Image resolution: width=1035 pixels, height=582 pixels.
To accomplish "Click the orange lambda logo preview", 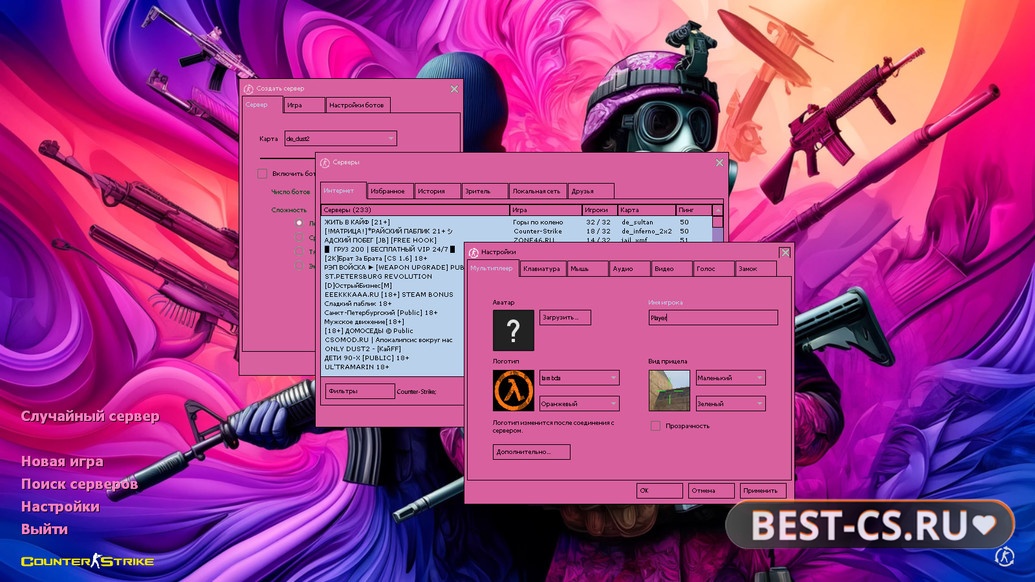I will (x=513, y=390).
